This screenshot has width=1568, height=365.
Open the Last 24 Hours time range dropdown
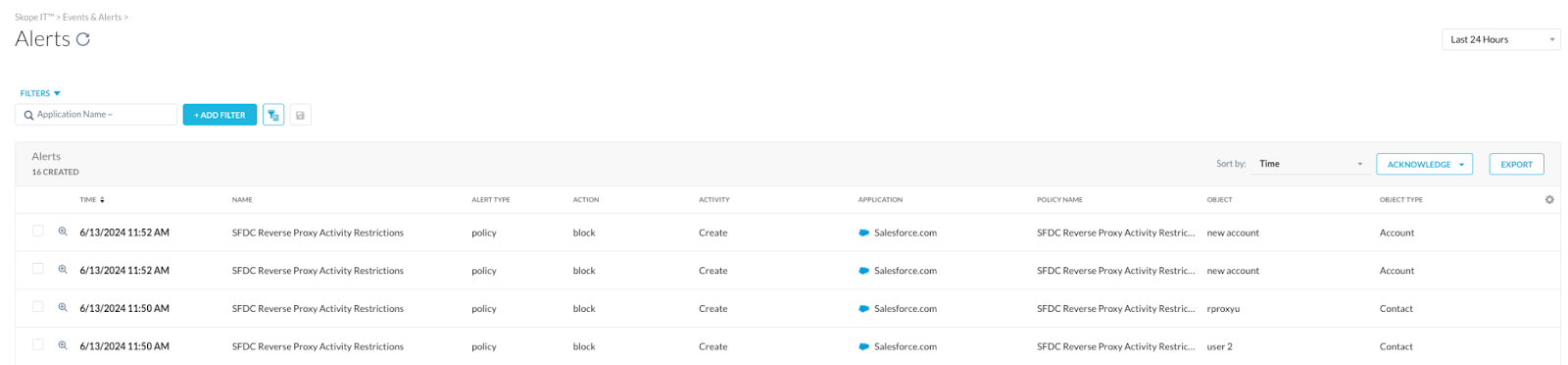[x=1500, y=39]
